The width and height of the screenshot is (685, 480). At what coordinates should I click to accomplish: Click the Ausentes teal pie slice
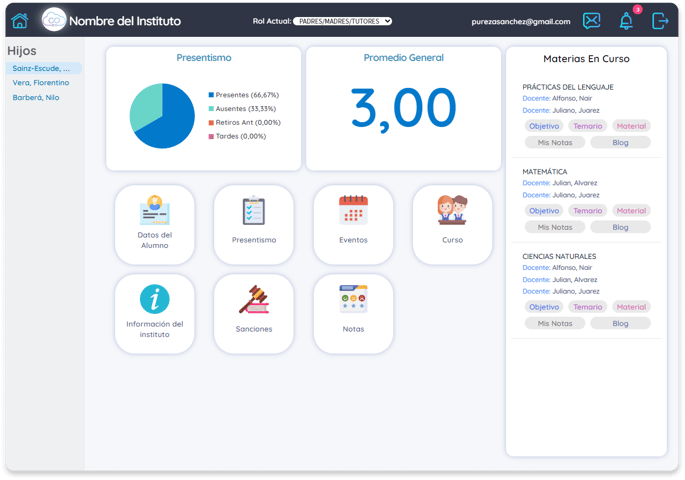coord(145,105)
